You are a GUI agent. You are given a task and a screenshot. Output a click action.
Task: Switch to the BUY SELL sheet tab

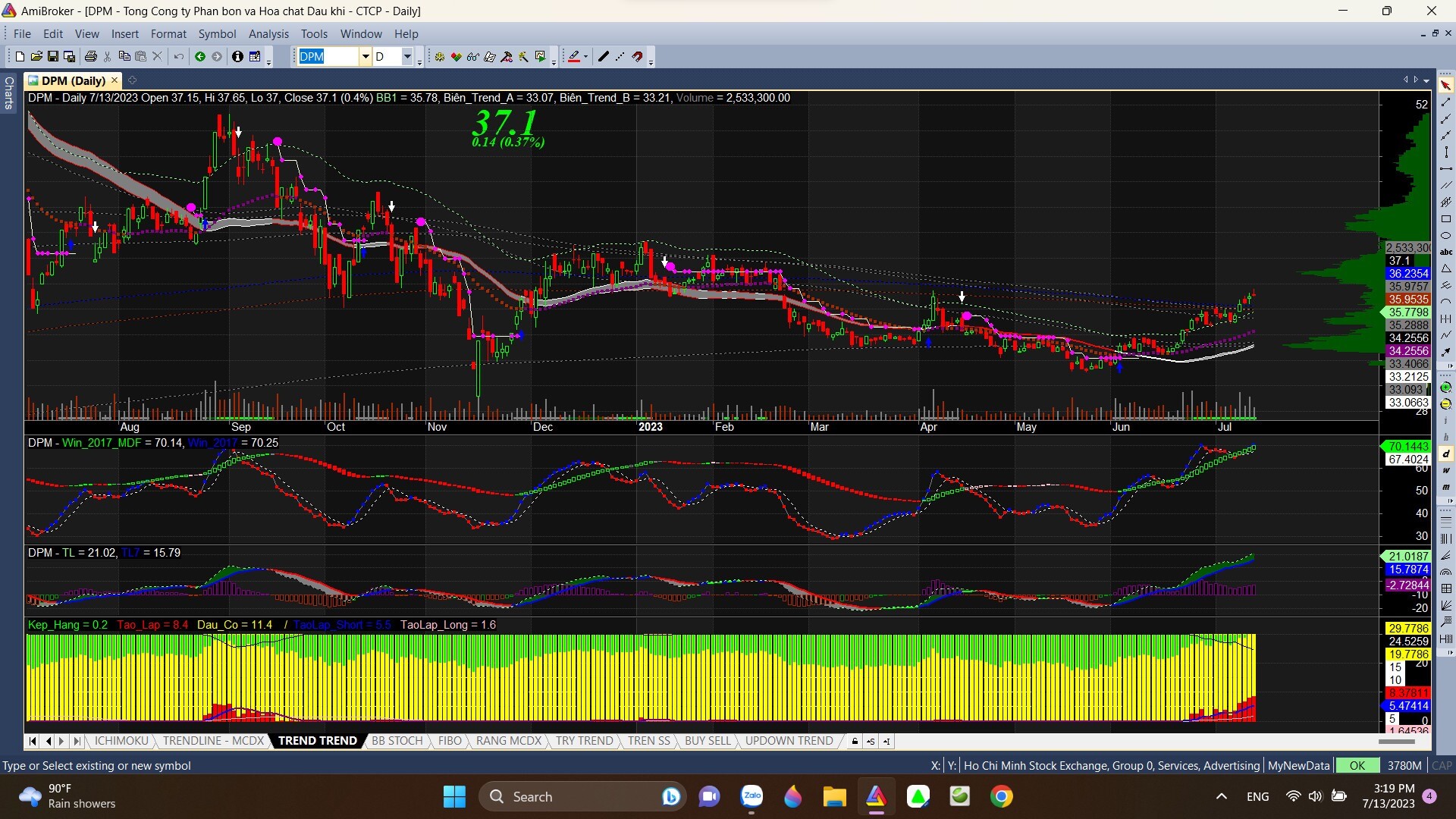click(708, 741)
